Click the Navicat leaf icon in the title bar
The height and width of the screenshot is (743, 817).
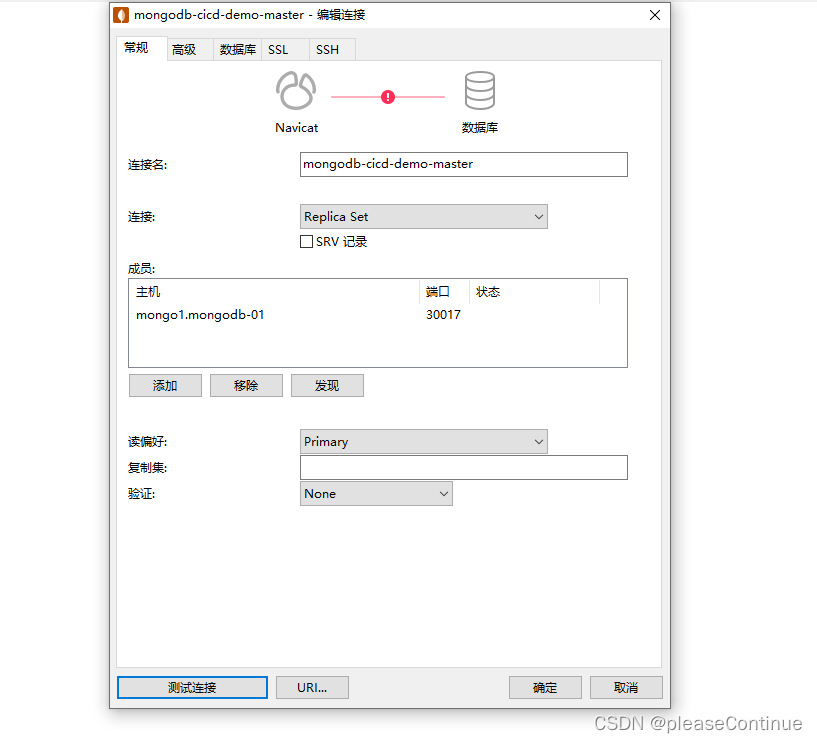[121, 15]
